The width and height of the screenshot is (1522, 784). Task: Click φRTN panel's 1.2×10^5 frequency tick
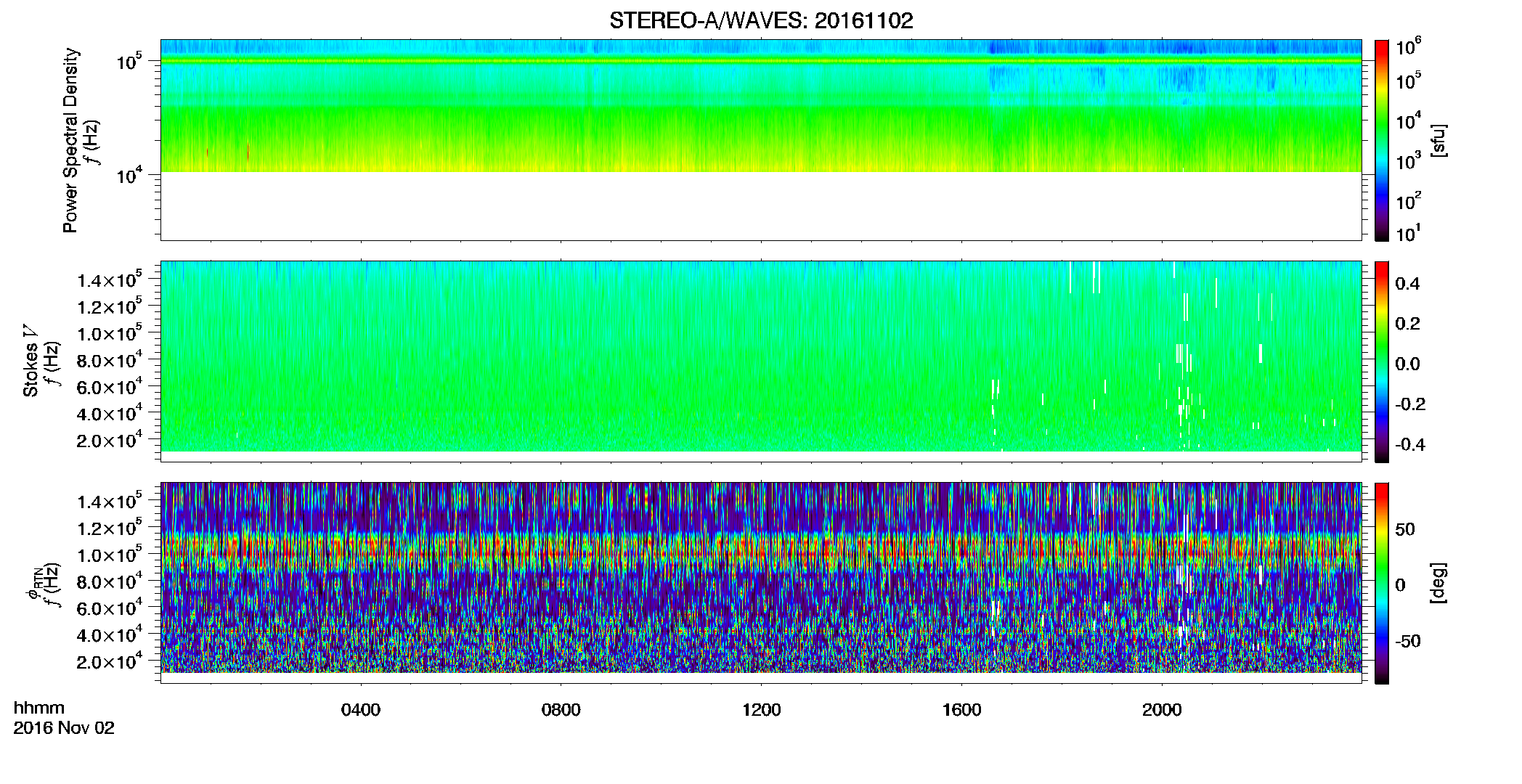coord(110,528)
